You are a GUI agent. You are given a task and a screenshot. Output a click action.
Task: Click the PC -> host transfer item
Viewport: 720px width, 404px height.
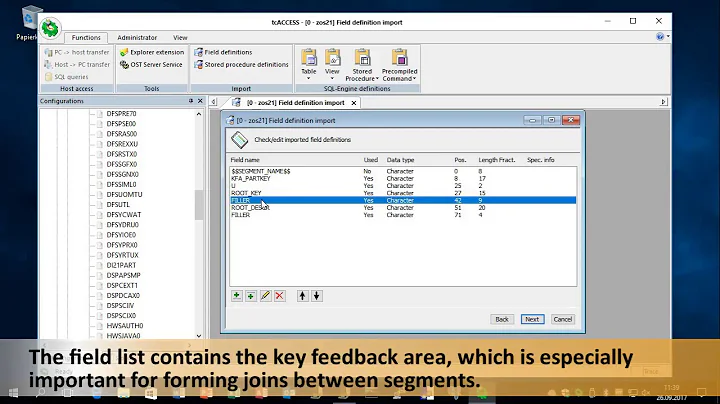click(x=77, y=52)
